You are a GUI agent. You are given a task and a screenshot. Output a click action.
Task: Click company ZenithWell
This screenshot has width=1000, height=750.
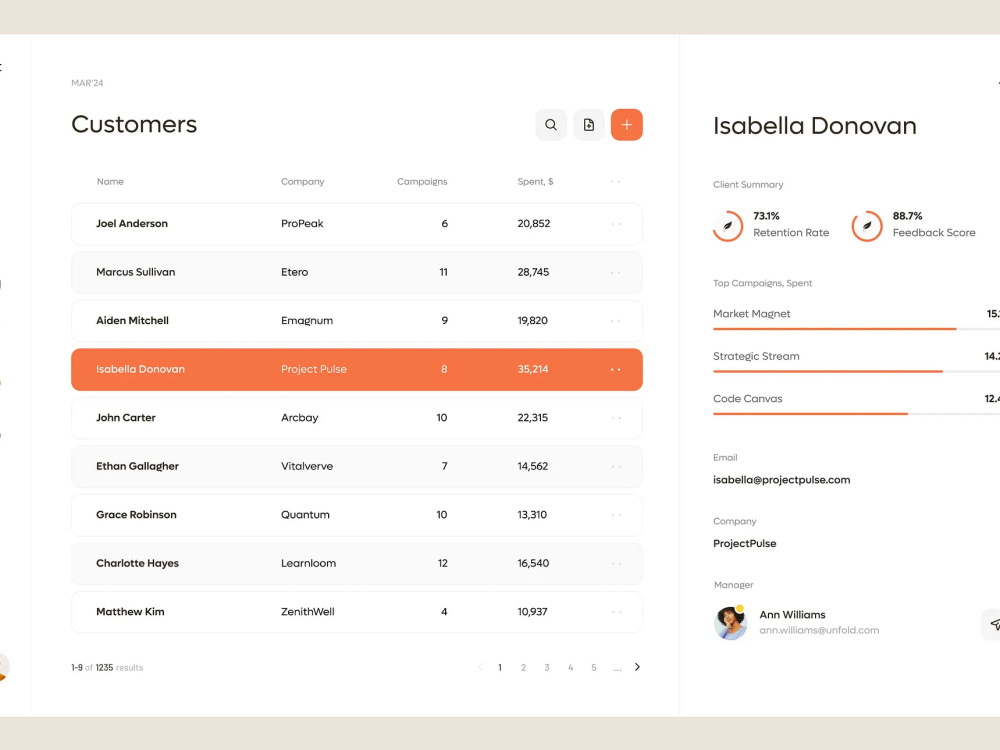[x=307, y=612]
